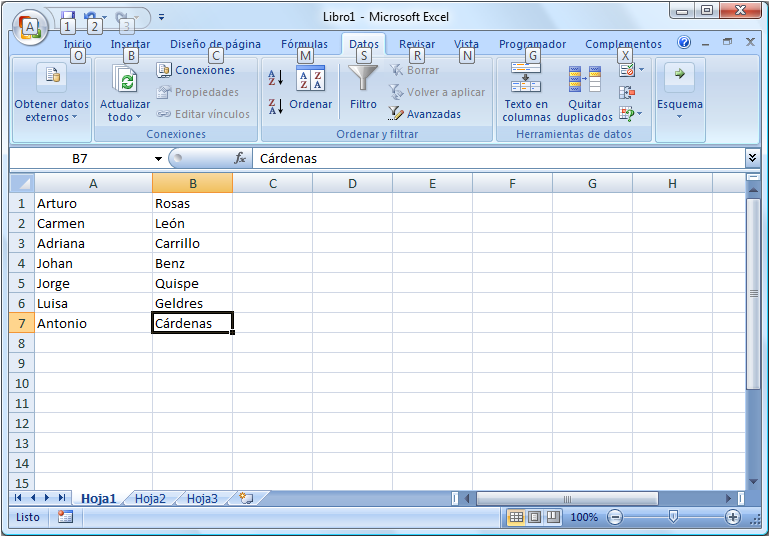Image resolution: width=770 pixels, height=537 pixels.
Task: Go to the Revisar tab
Action: (x=416, y=44)
